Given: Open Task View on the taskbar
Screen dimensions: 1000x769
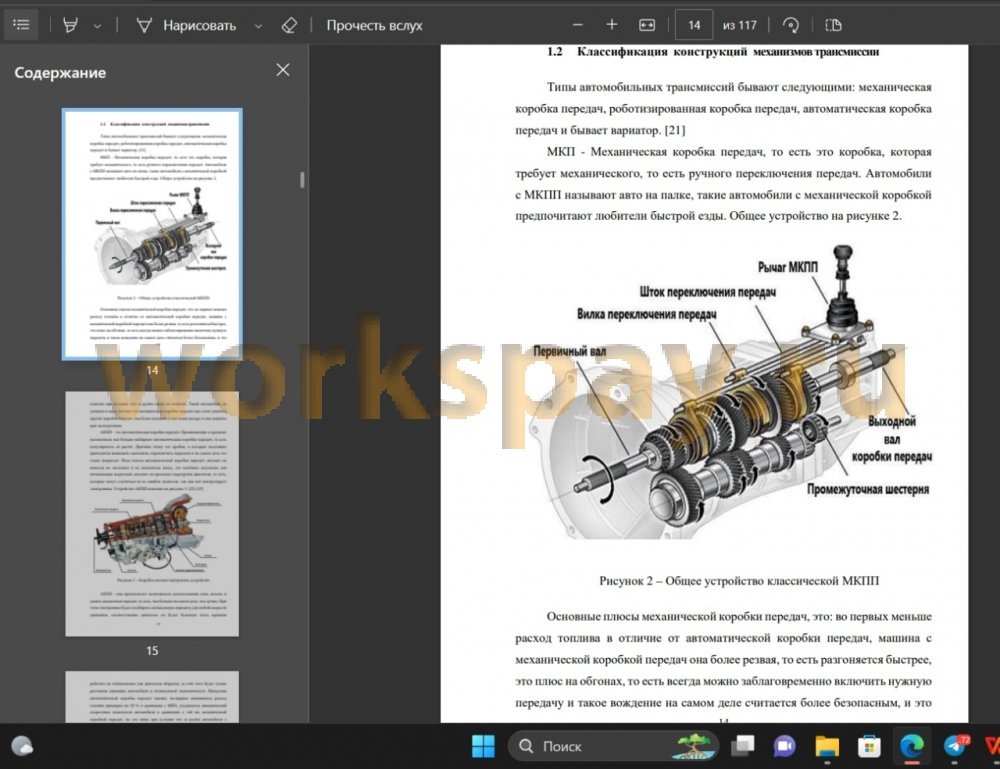Looking at the screenshot, I should 742,745.
